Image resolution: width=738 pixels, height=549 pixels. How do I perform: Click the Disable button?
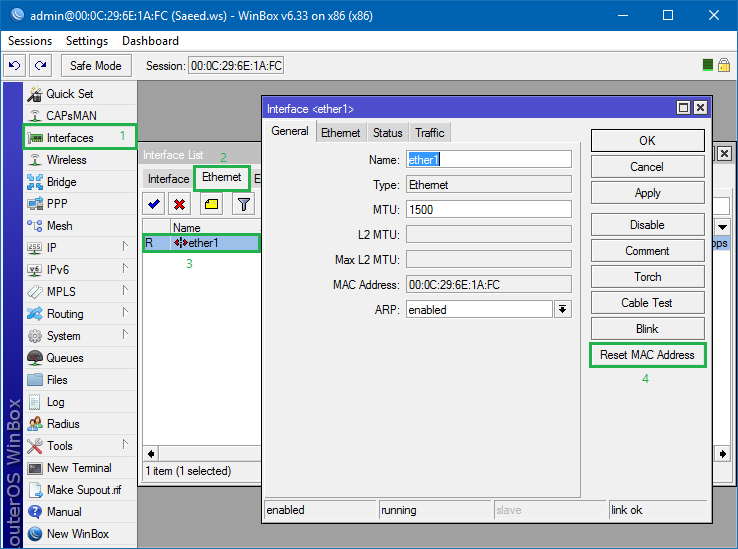tap(647, 225)
